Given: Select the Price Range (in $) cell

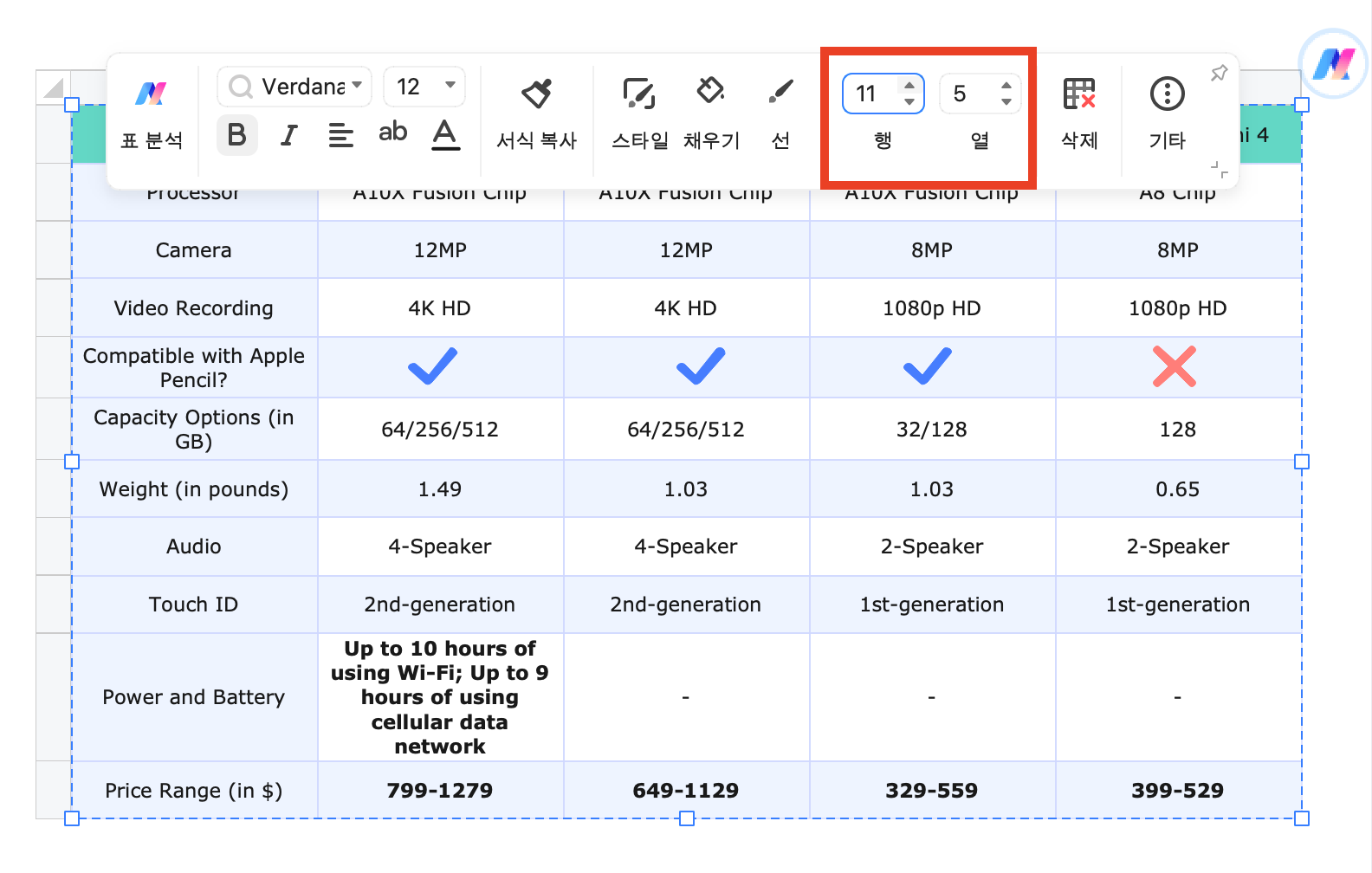Looking at the screenshot, I should 194,791.
